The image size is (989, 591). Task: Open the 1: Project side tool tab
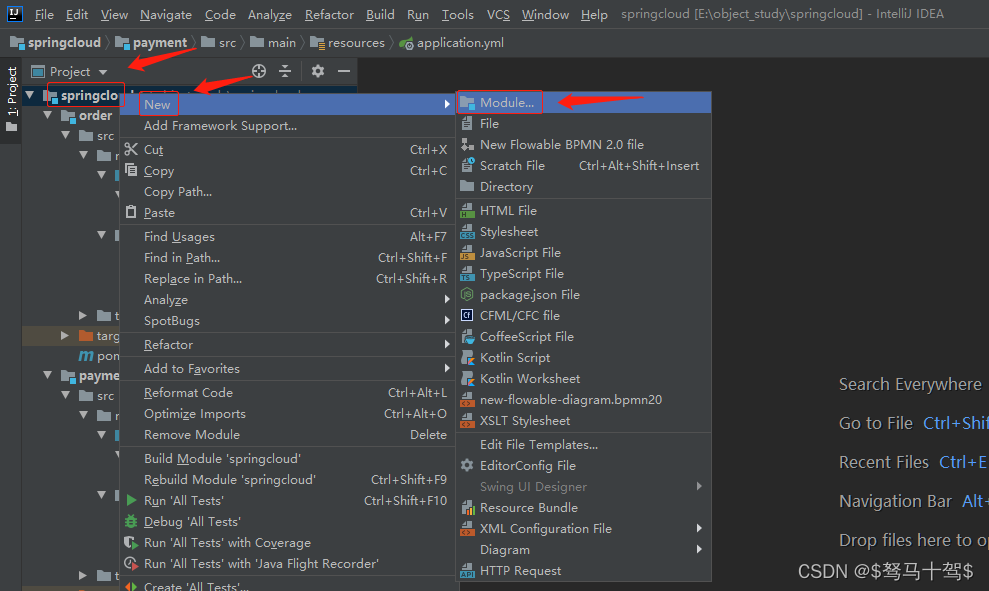click(x=11, y=100)
